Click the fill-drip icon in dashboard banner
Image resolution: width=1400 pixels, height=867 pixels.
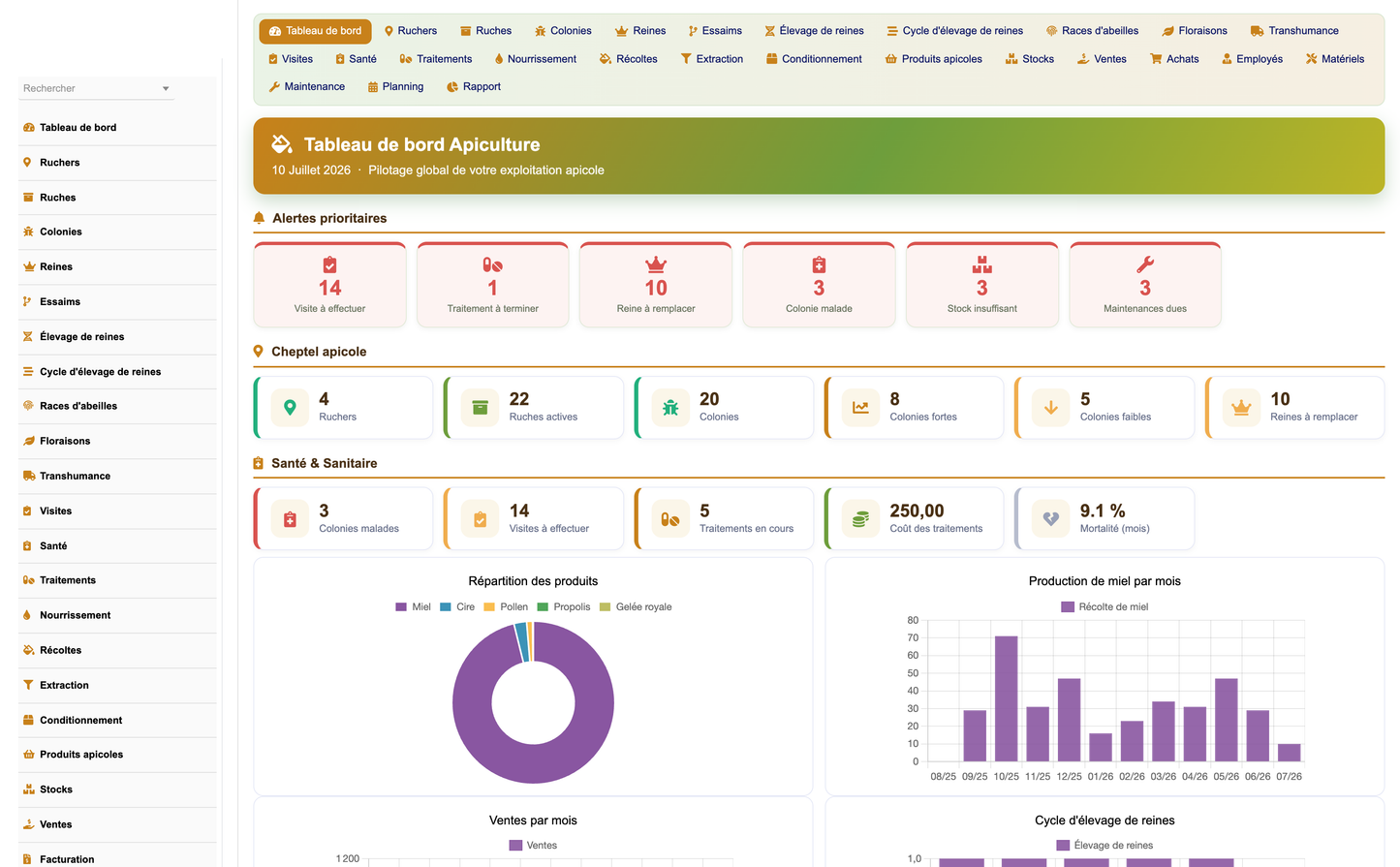click(x=282, y=144)
